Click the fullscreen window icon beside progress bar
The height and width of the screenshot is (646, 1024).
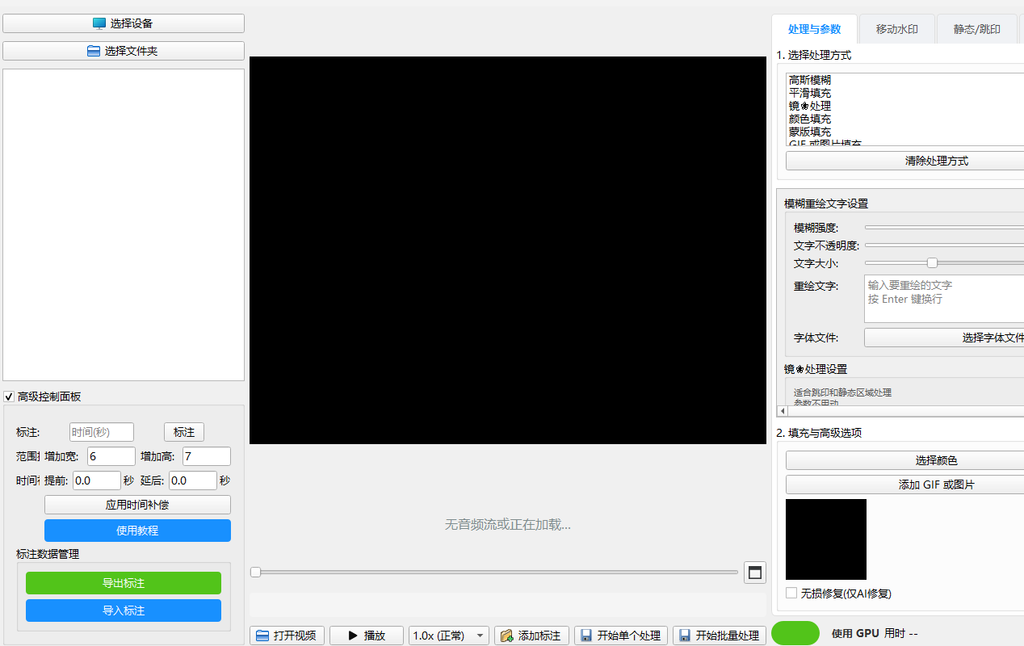[755, 573]
